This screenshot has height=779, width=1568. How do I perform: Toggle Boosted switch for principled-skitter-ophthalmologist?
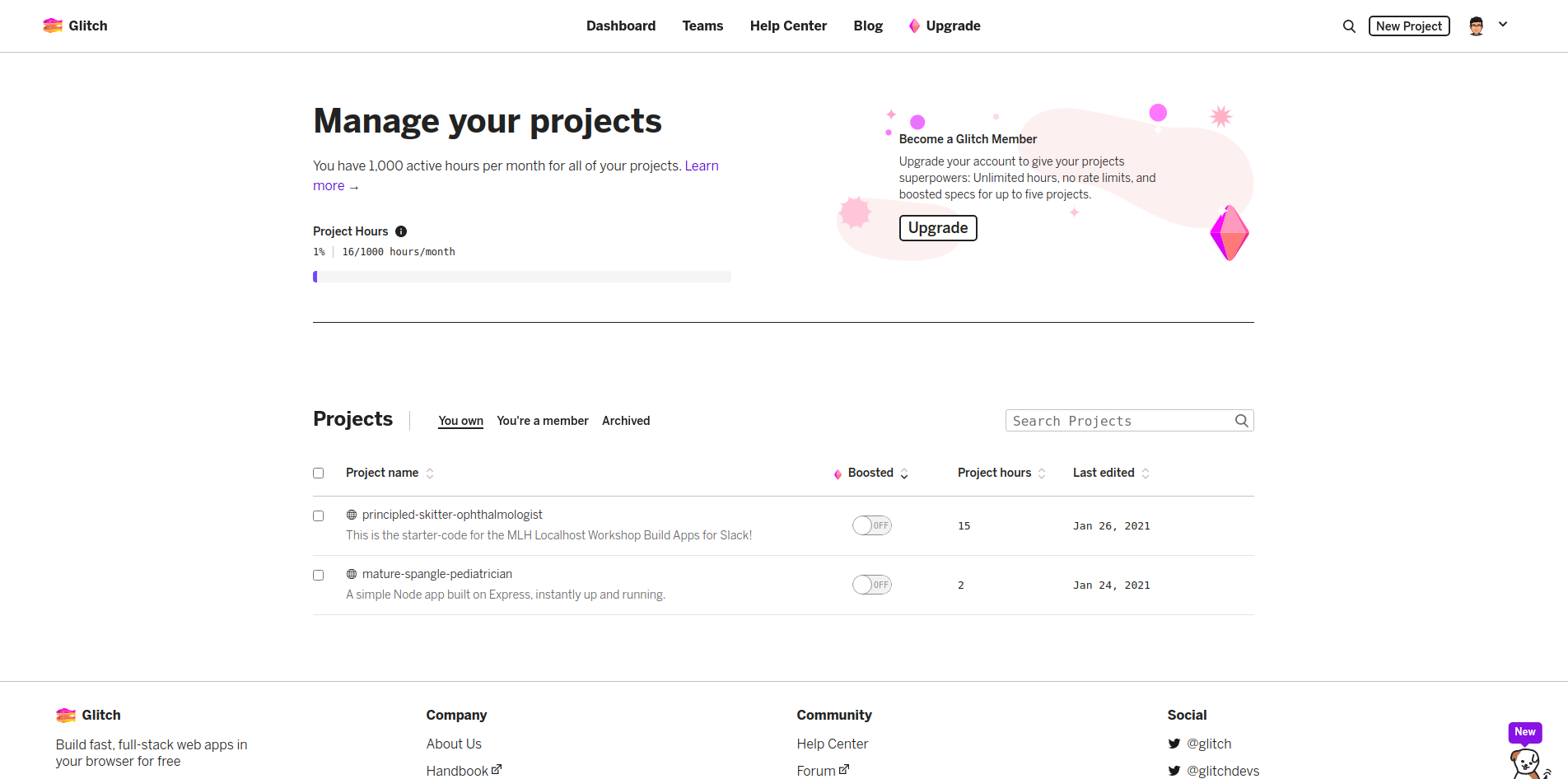pyautogui.click(x=872, y=525)
